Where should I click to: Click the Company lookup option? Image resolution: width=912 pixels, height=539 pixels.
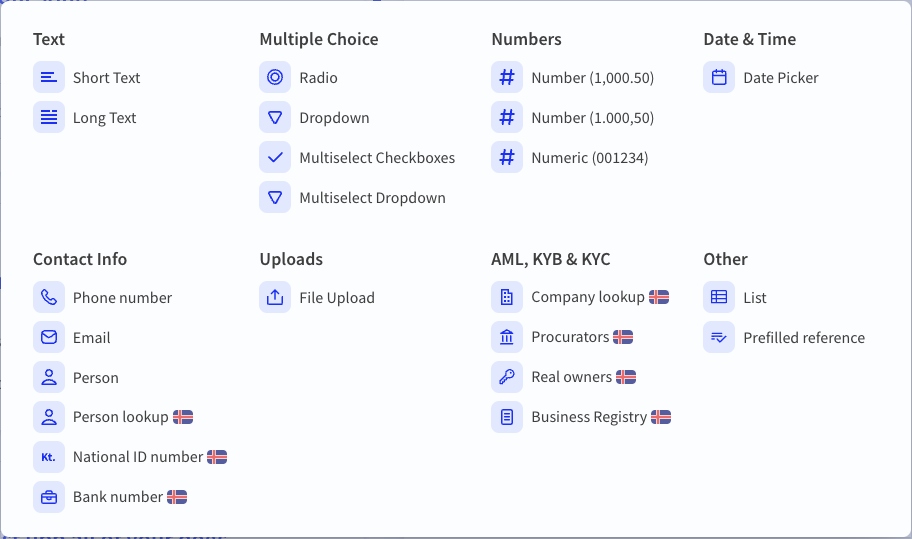[587, 297]
